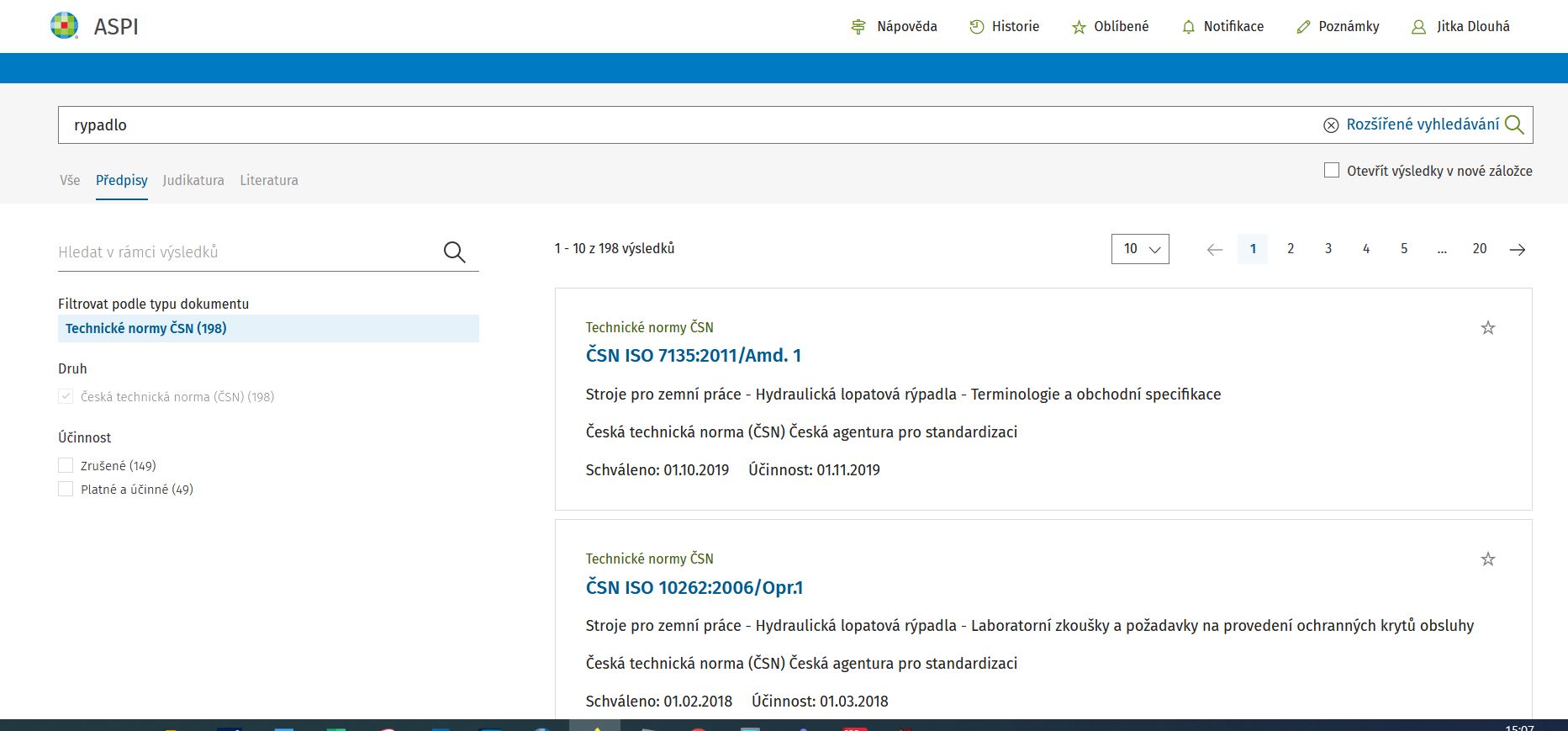The width and height of the screenshot is (1568, 731).
Task: Open the Notifikace bell
Action: tap(1188, 27)
